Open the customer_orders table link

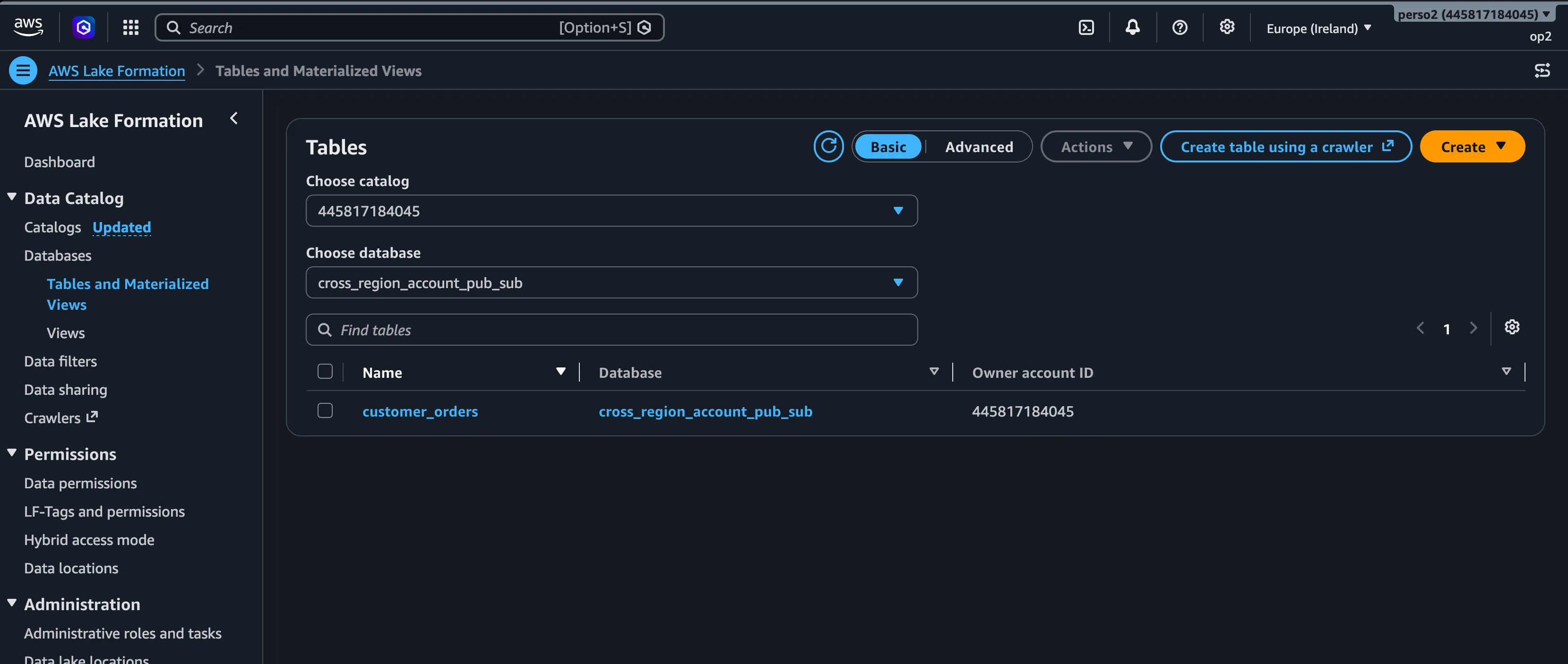(420, 412)
